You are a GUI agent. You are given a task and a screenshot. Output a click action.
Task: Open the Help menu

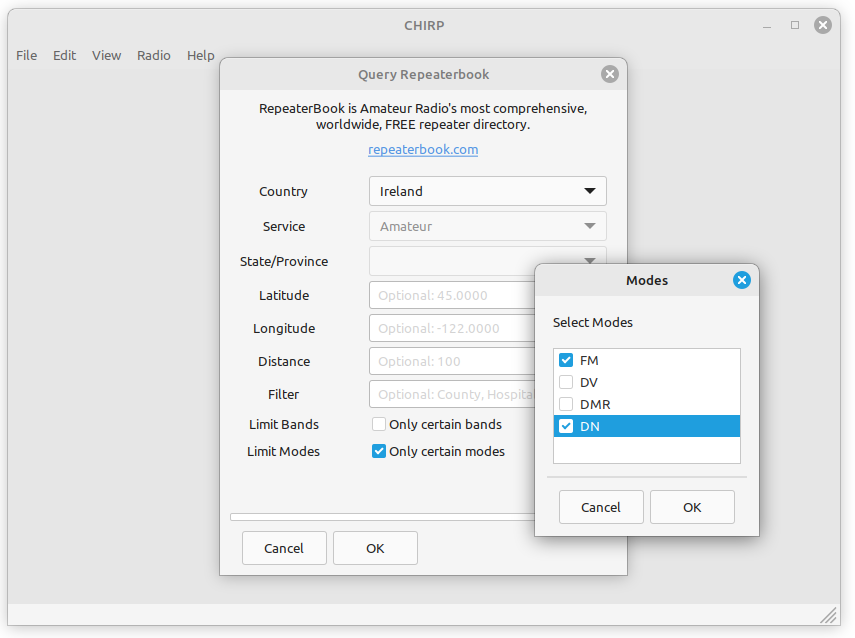(x=201, y=56)
